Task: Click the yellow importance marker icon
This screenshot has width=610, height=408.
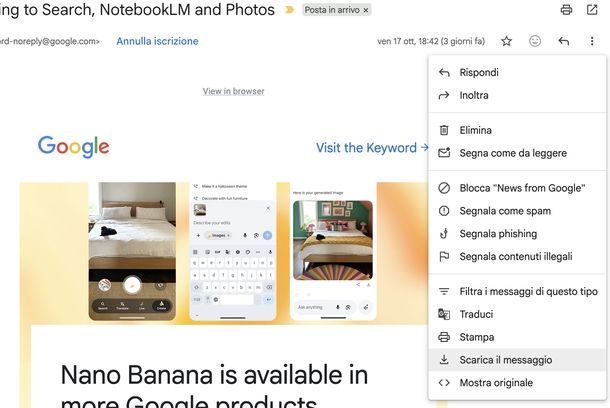Action: click(289, 10)
